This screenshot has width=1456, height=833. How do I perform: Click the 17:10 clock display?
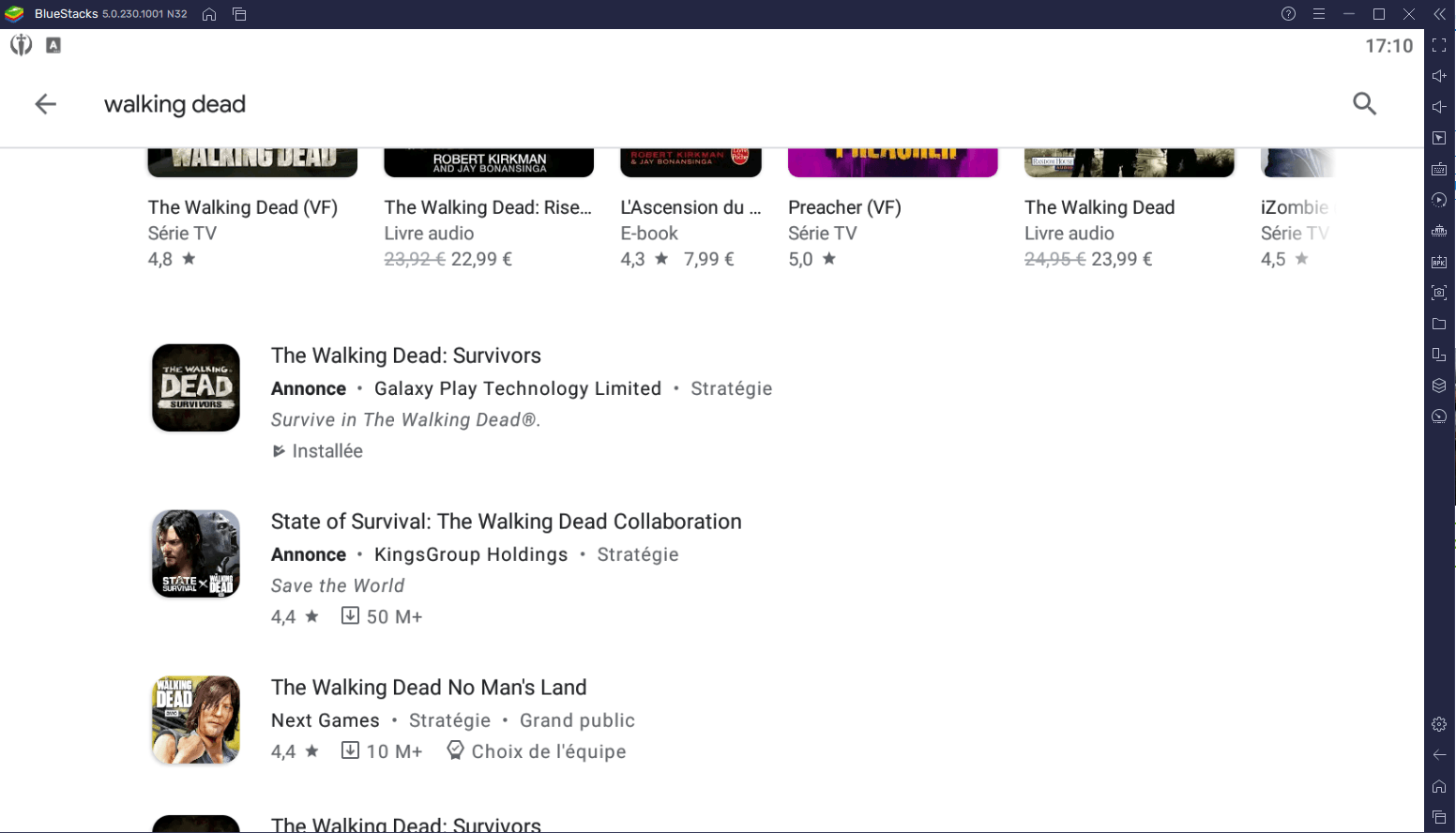coord(1388,46)
